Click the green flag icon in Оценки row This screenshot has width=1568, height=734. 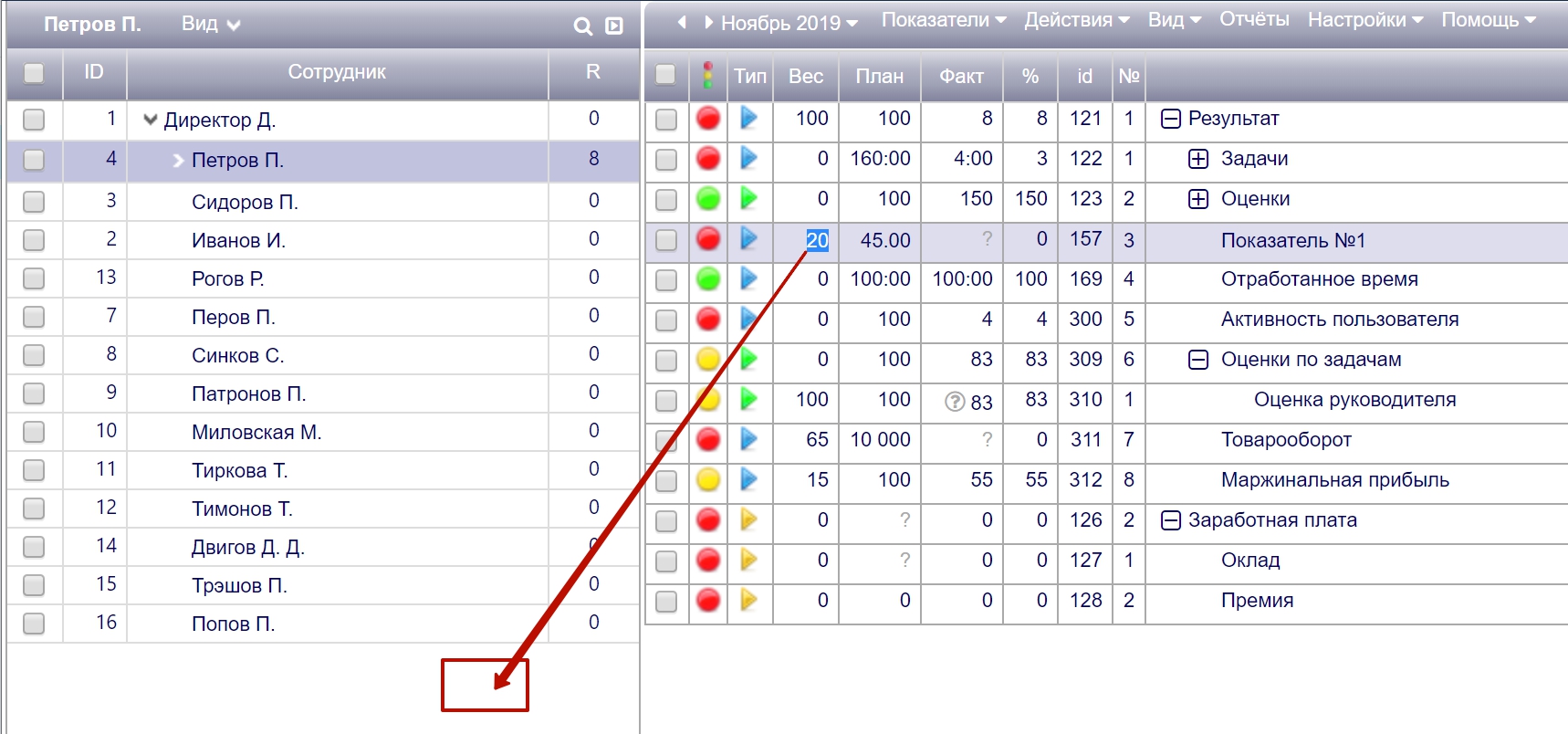point(748,198)
